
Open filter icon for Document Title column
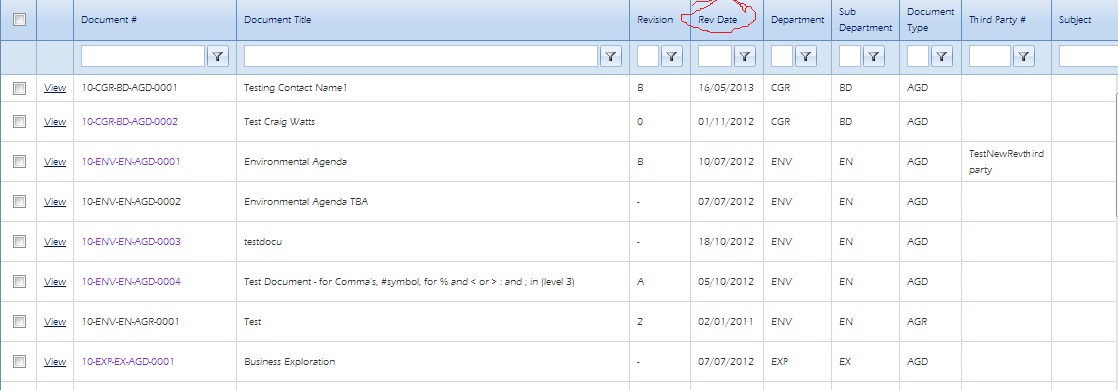(610, 56)
